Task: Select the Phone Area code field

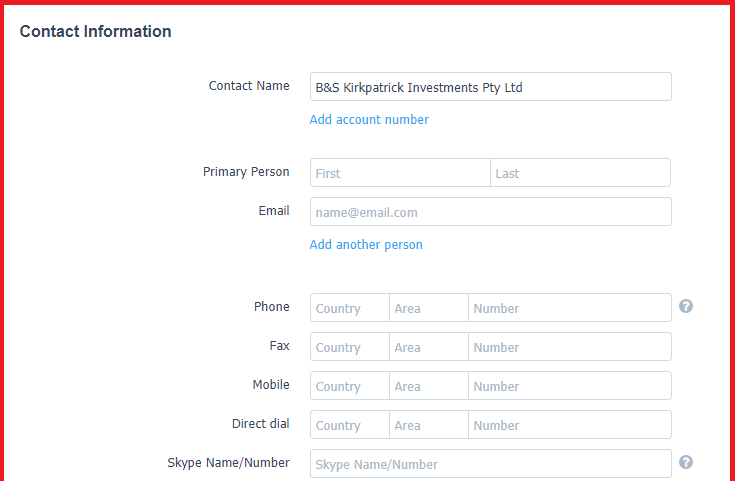Action: pyautogui.click(x=429, y=308)
